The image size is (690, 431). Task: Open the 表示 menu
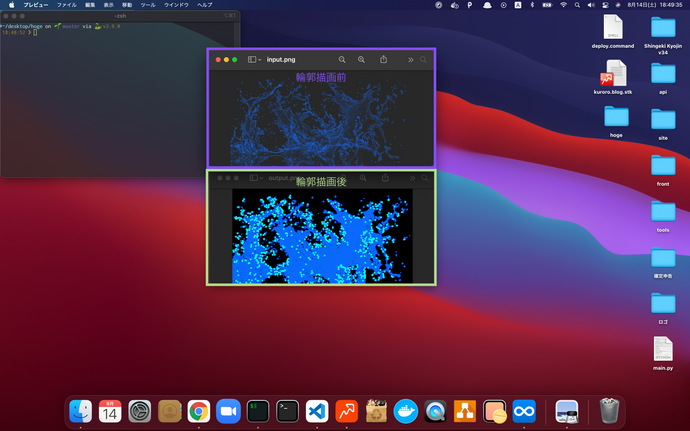(108, 5)
